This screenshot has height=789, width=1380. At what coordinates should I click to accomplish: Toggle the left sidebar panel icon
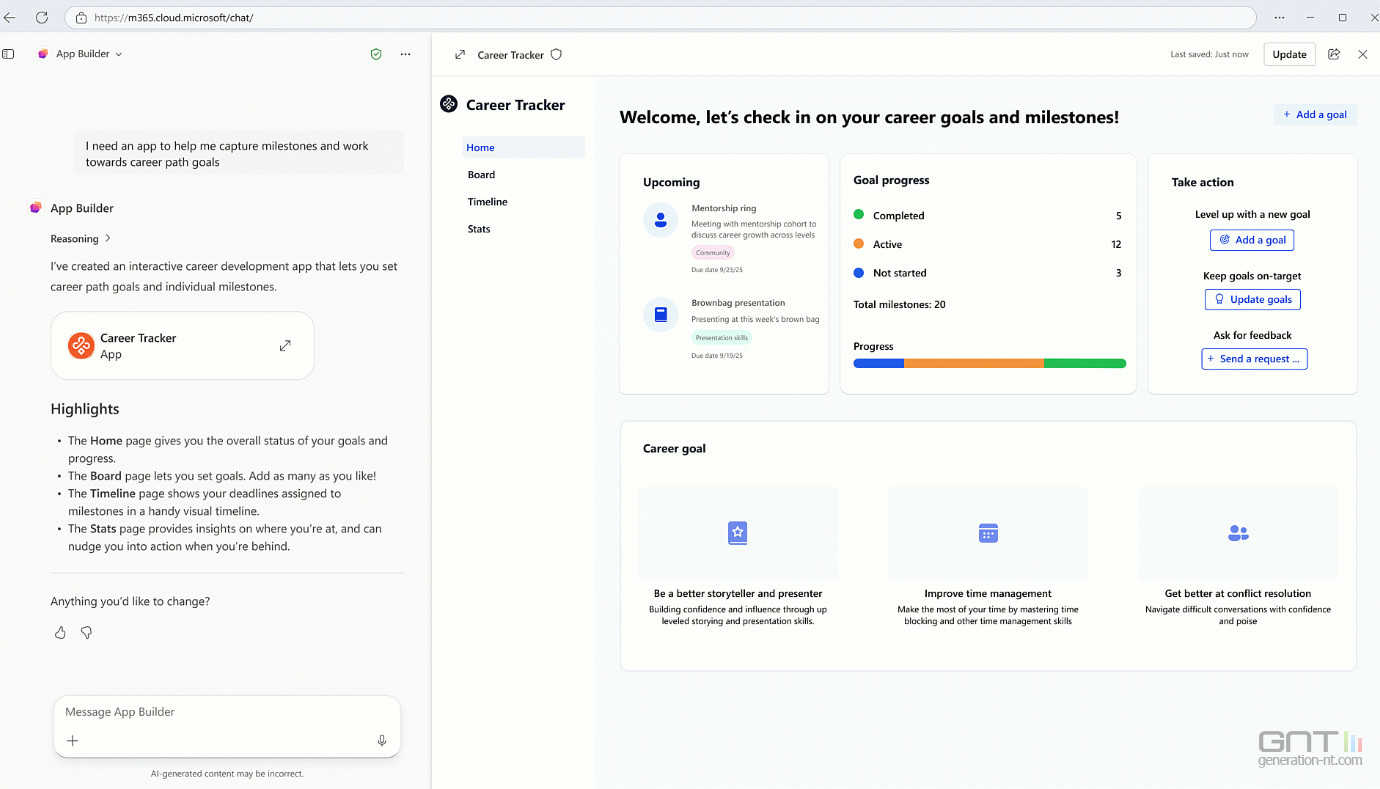click(9, 54)
